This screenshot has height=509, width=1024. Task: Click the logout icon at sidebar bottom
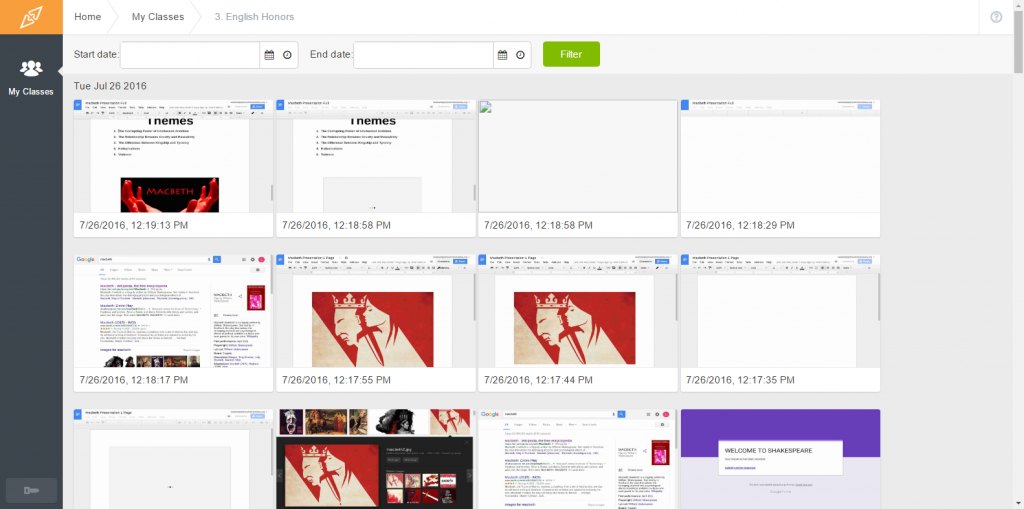31,490
